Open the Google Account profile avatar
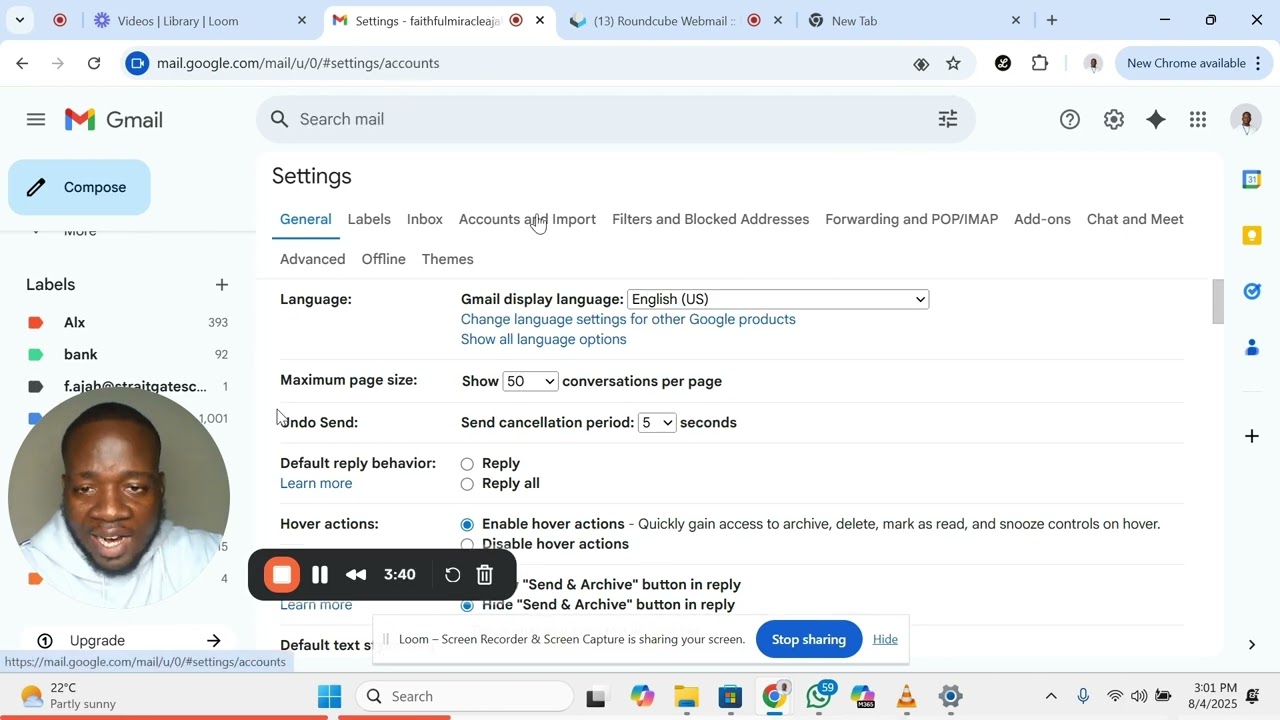This screenshot has width=1280, height=720. 1246,120
